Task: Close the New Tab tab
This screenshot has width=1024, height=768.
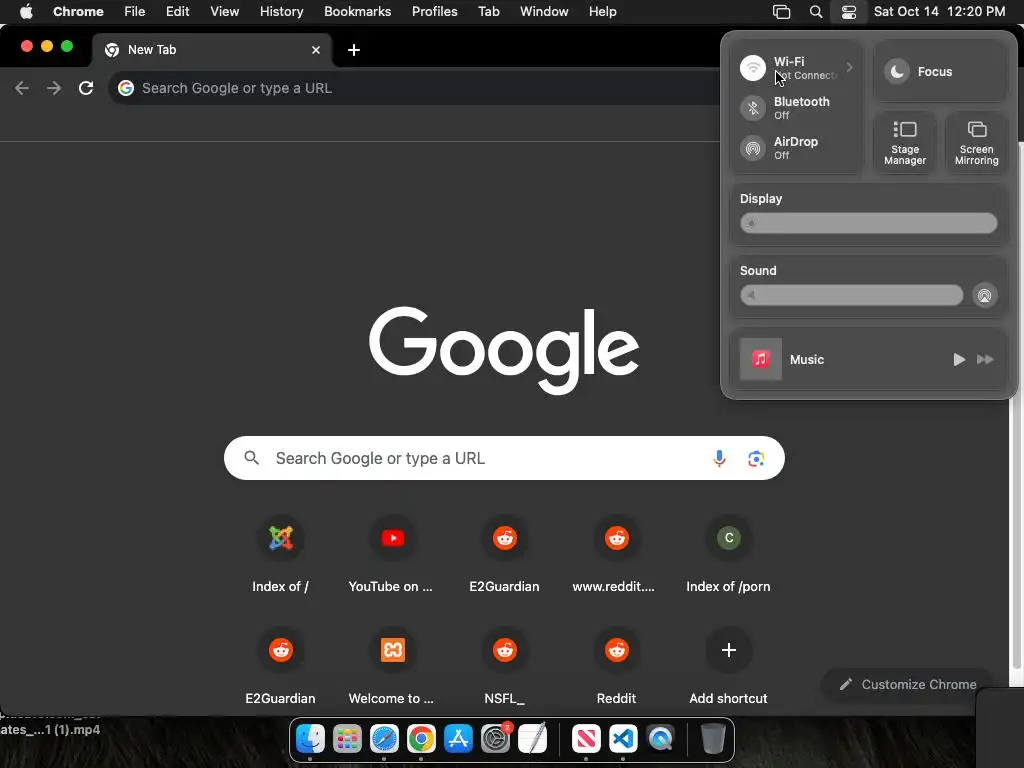Action: pos(316,50)
